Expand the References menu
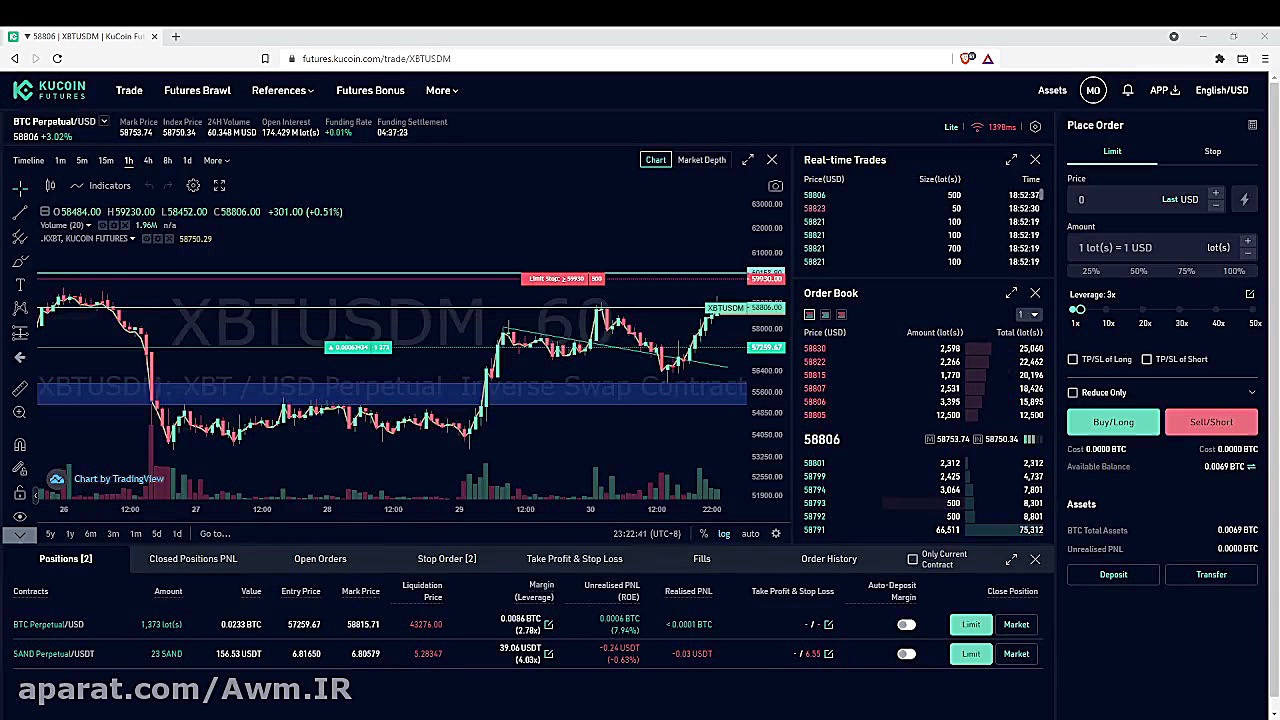The image size is (1280, 720). point(283,90)
